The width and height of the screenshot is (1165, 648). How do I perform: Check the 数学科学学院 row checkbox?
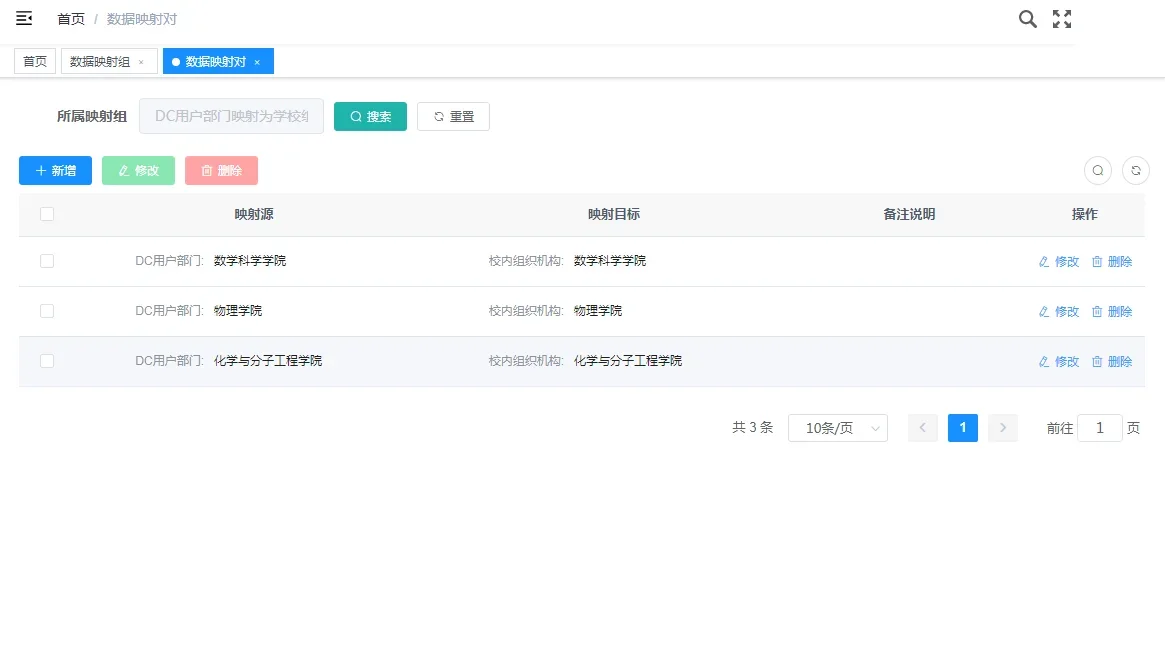pyautogui.click(x=47, y=261)
